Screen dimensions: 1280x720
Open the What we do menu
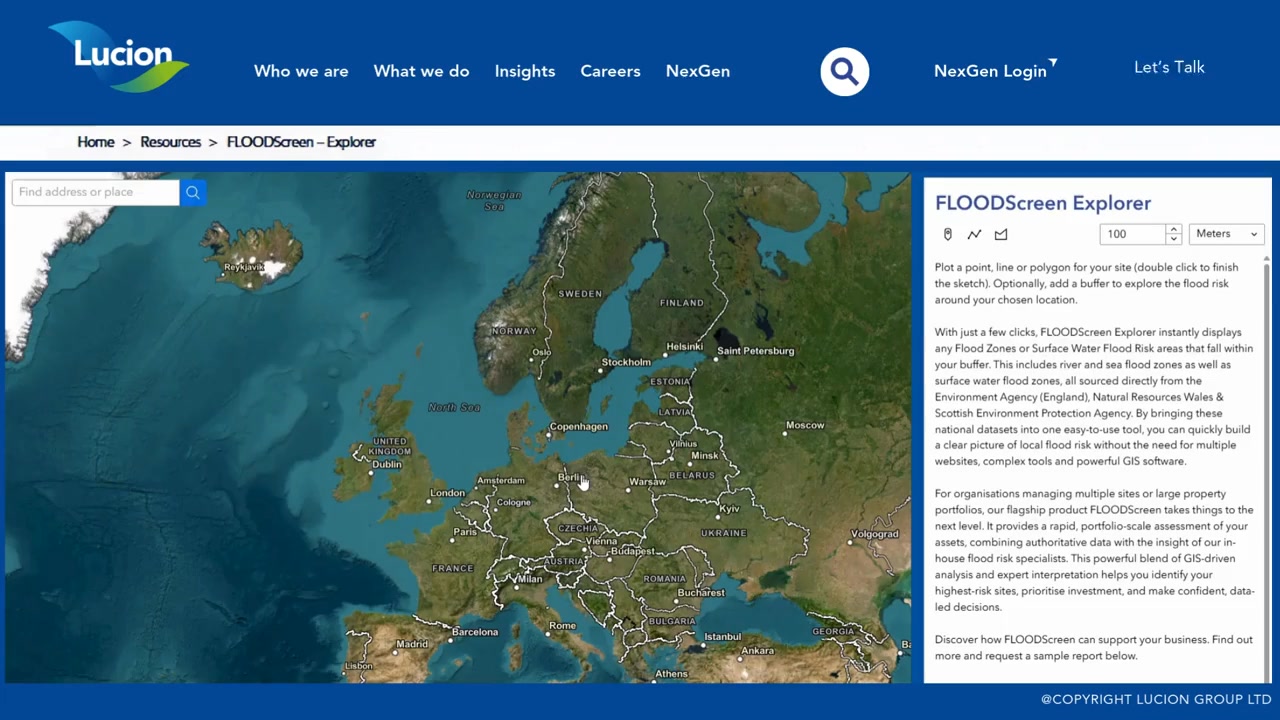pyautogui.click(x=421, y=71)
